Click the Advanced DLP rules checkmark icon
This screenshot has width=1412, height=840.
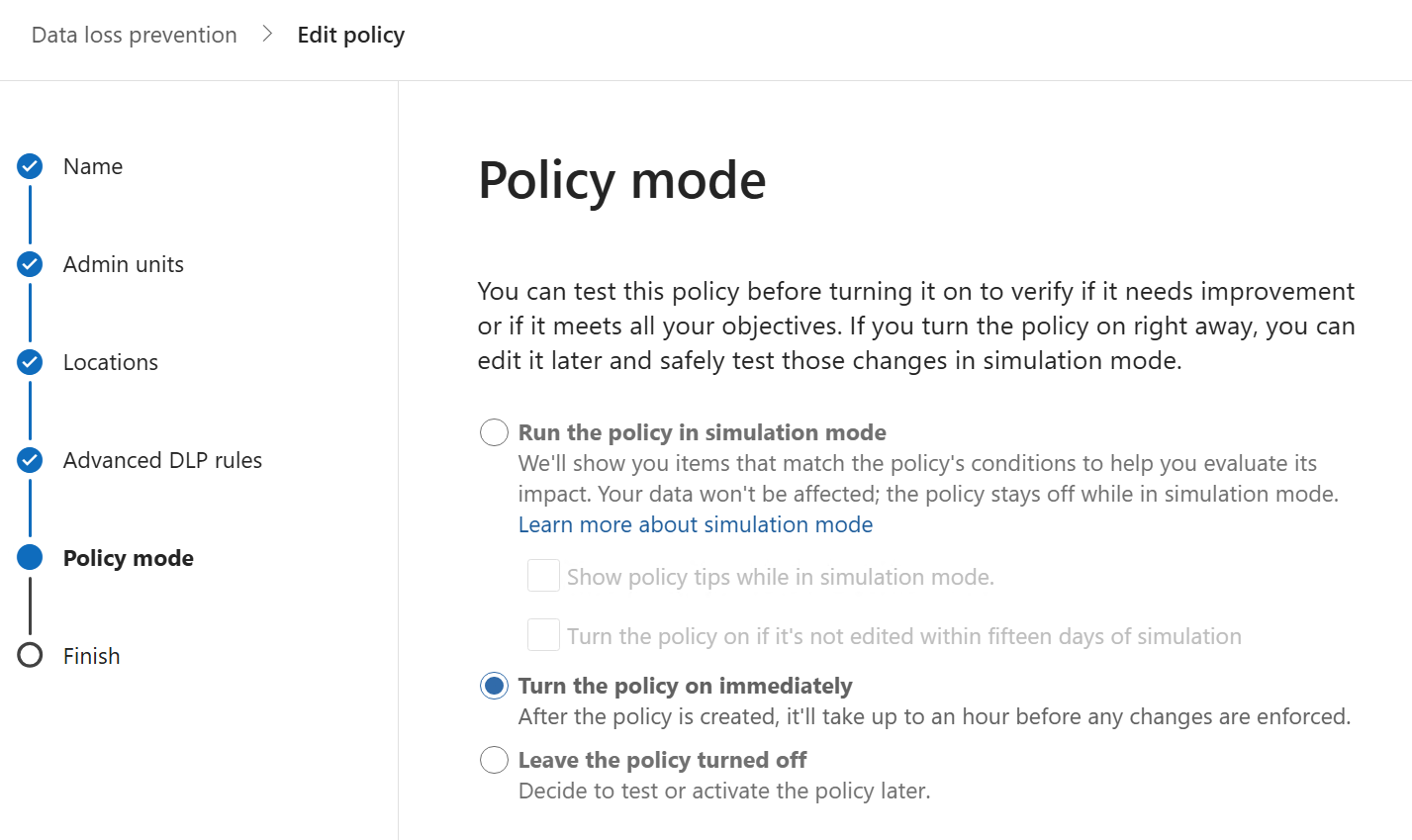pyautogui.click(x=30, y=460)
